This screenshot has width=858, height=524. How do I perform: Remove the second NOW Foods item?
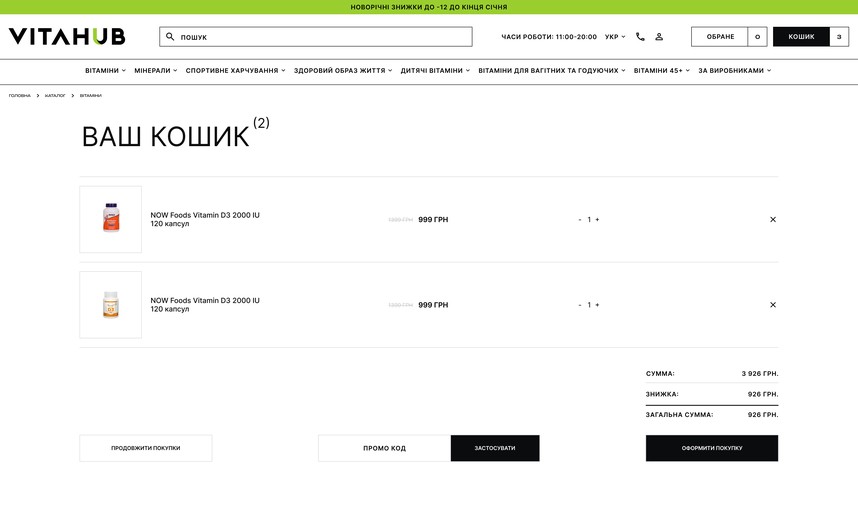pos(773,305)
